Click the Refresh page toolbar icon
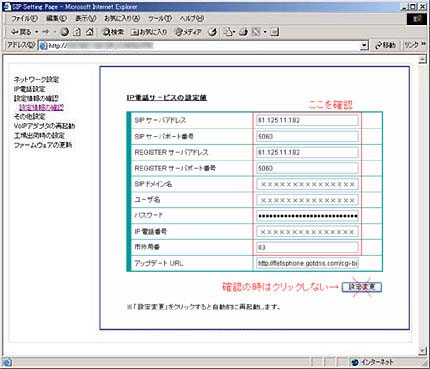 click(77, 32)
